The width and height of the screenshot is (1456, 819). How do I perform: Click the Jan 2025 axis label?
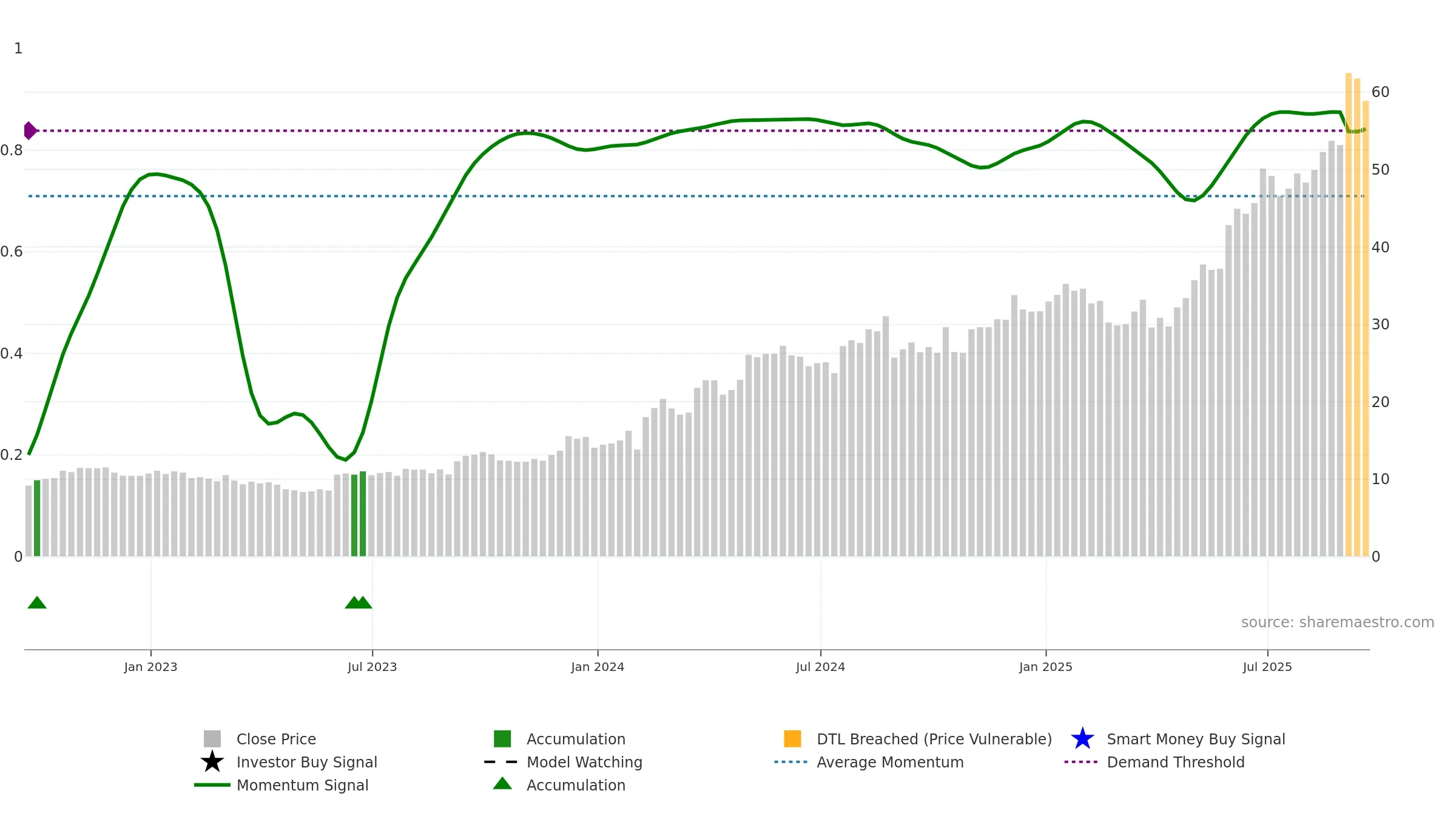[x=1046, y=667]
